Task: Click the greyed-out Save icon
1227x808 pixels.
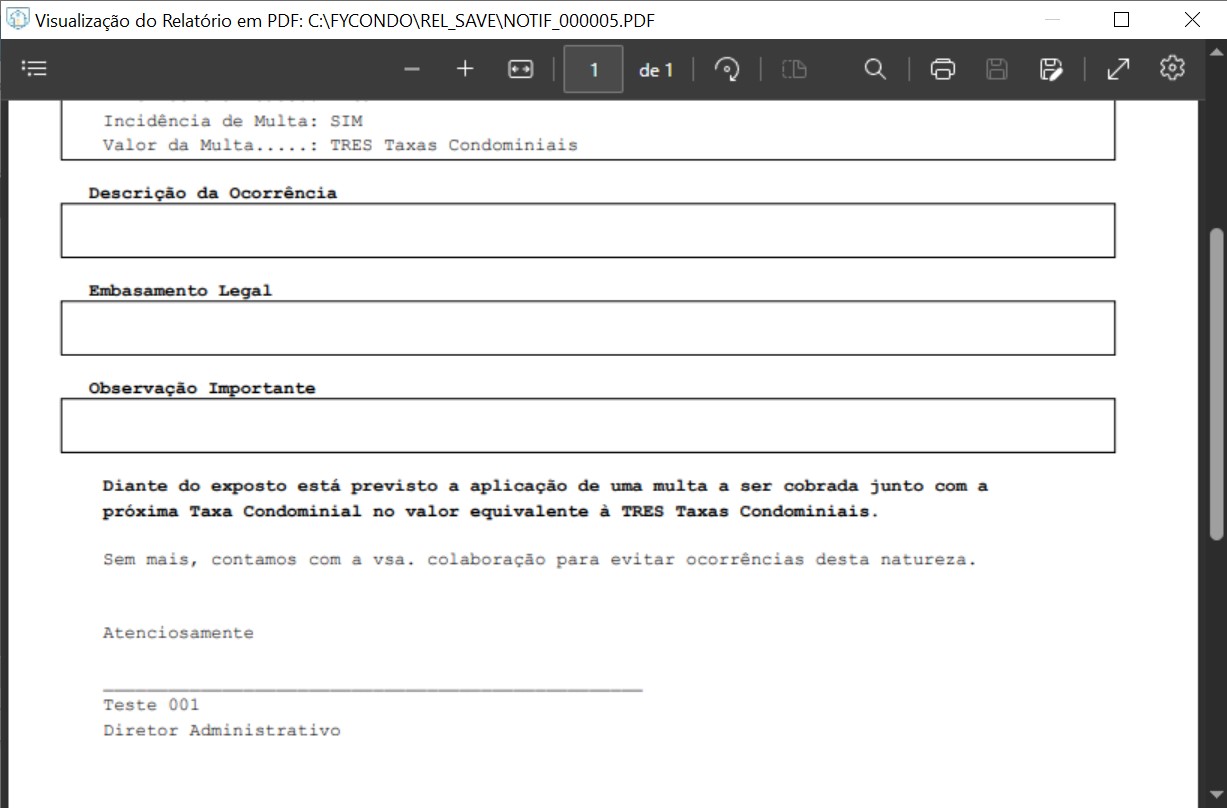Action: point(997,69)
